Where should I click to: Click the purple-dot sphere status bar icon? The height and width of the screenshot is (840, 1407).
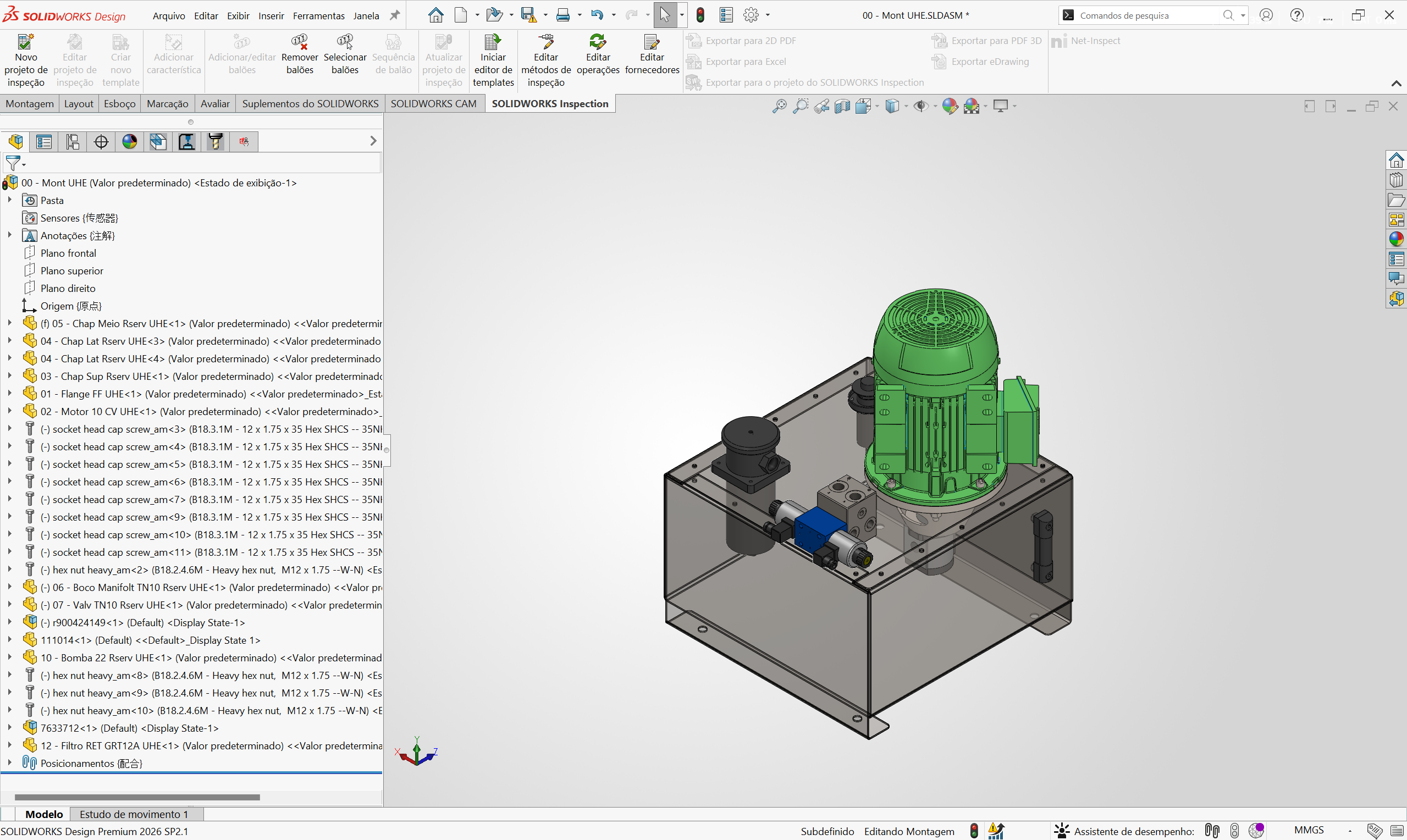[1256, 831]
